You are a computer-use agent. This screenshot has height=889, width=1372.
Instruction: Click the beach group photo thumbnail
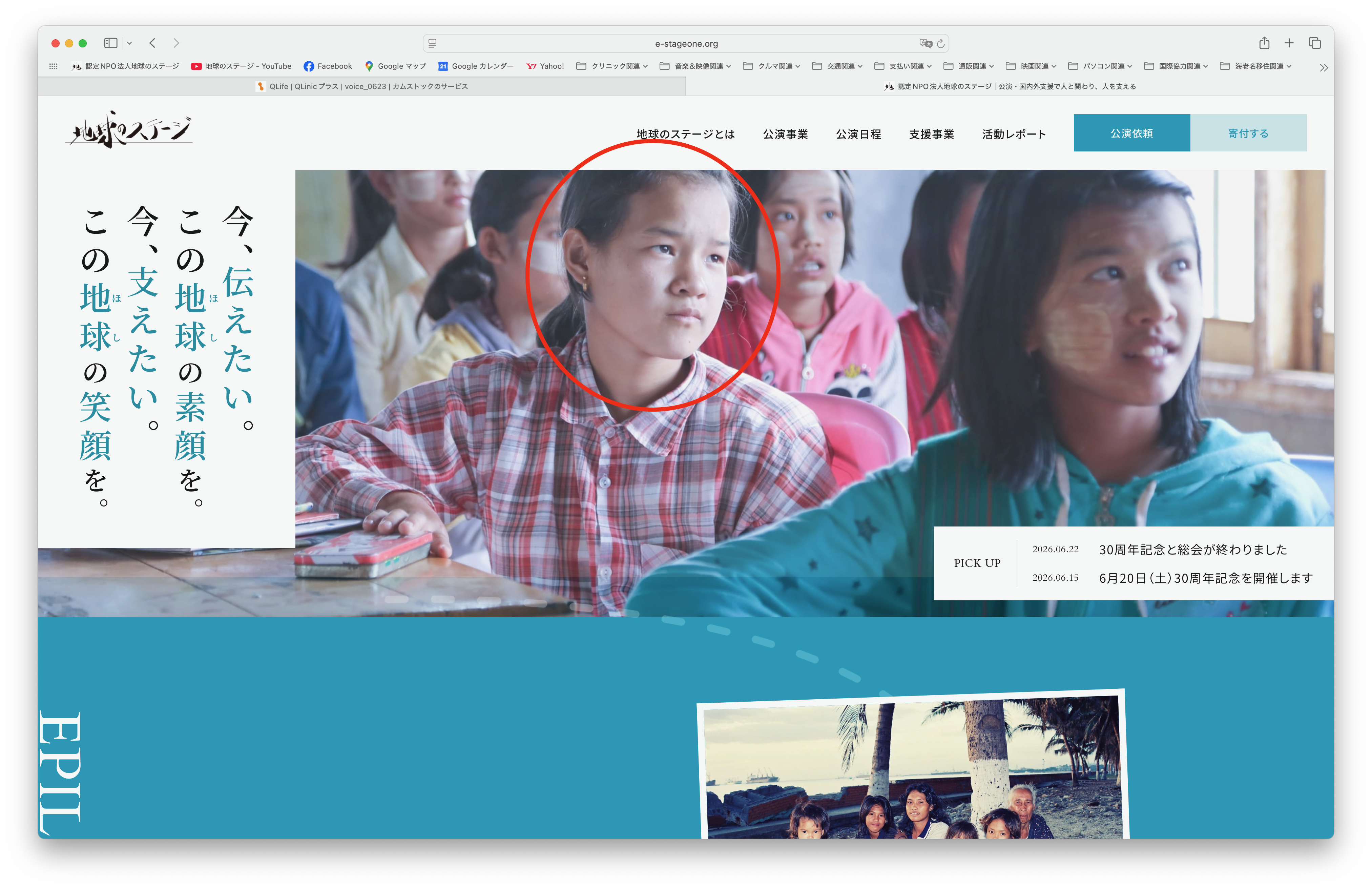click(913, 764)
